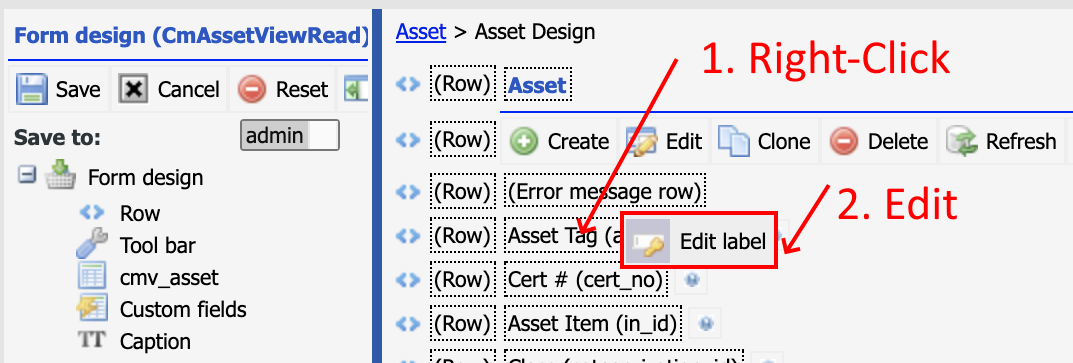This screenshot has height=363, width=1073.
Task: Select the Custom fields icon
Action: (92, 309)
